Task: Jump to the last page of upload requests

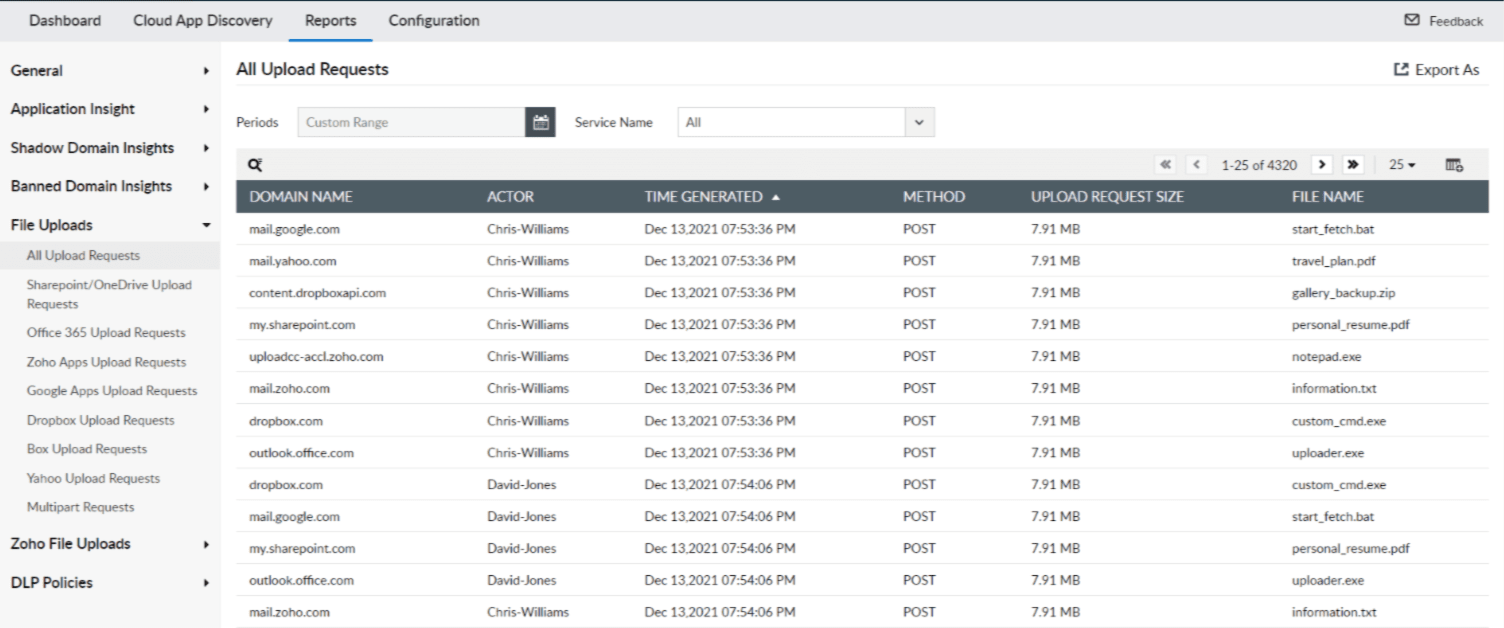Action: [x=1353, y=164]
